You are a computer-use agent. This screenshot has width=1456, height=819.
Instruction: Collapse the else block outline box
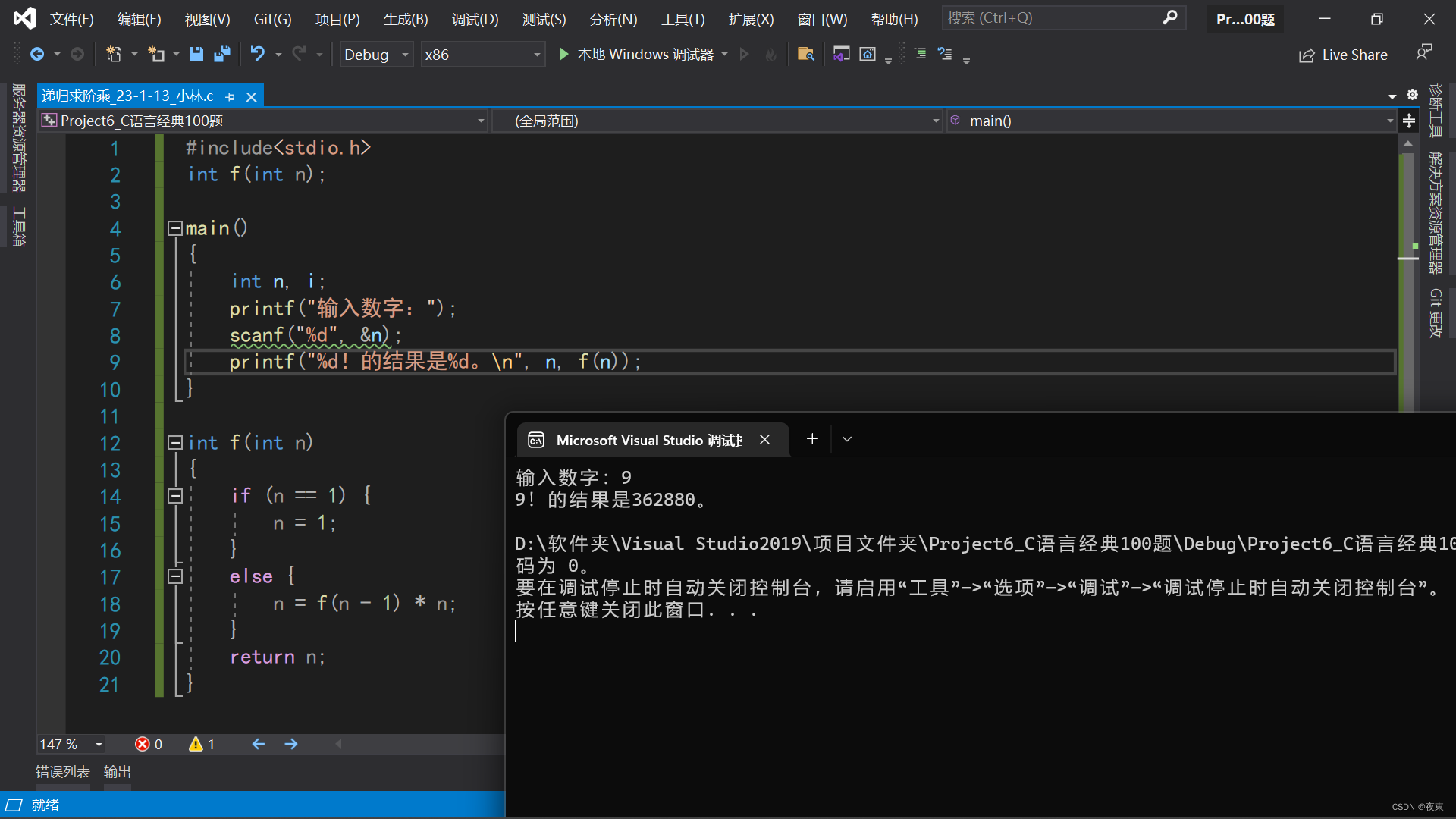[x=175, y=576]
